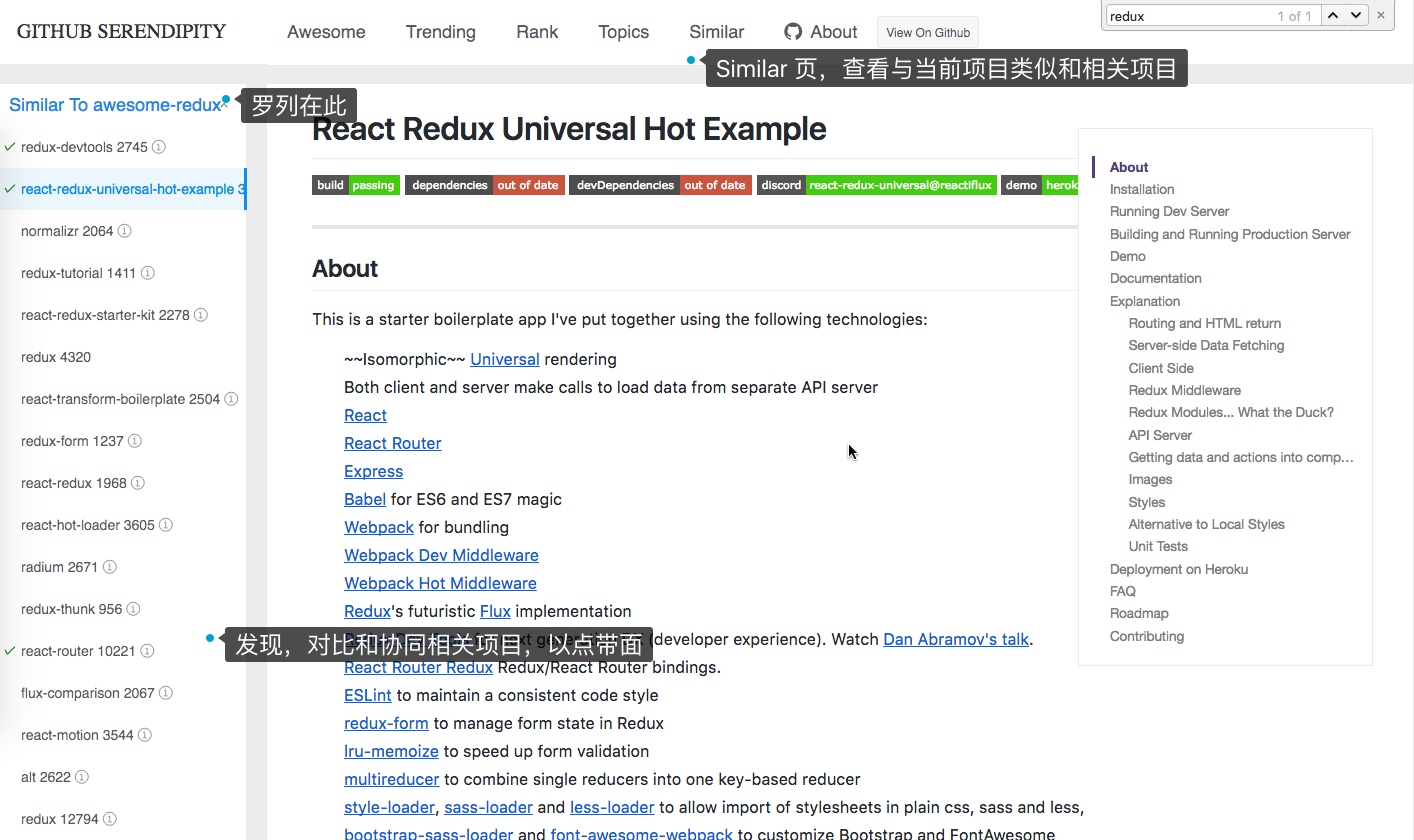Jump to Running Dev Server section
This screenshot has width=1414, height=840.
tap(1169, 211)
